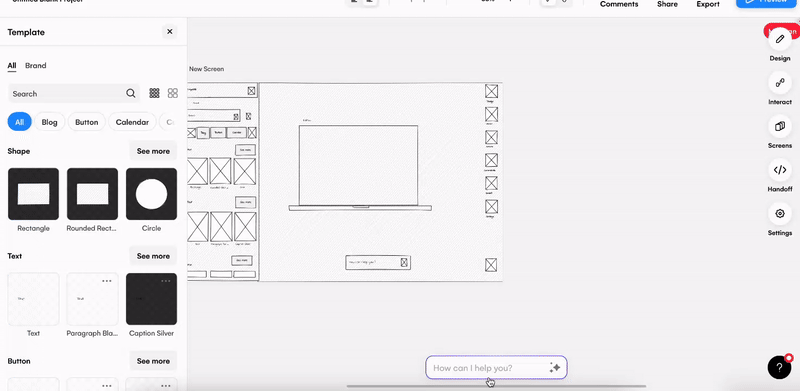
Task: Click the AI sparkle icon in prompt box
Action: pos(555,368)
